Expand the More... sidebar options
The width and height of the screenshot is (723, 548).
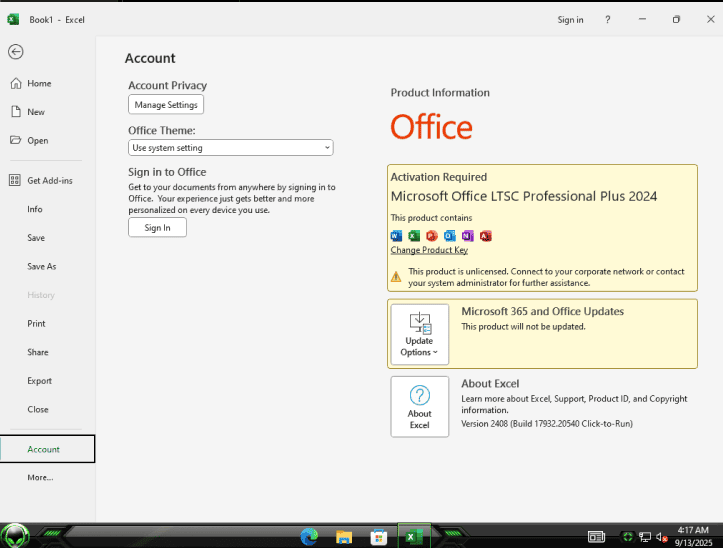click(40, 478)
